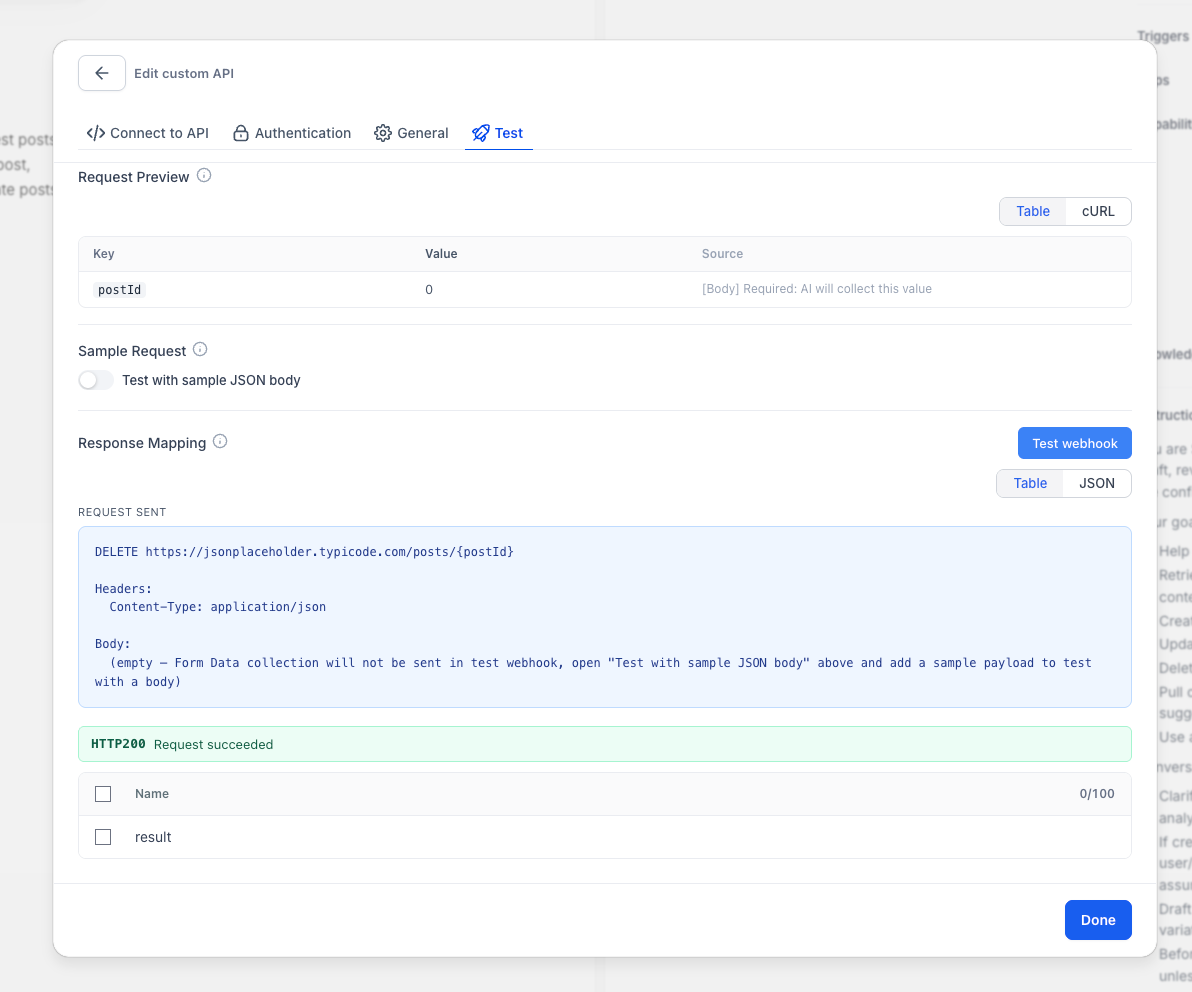Viewport: 1192px width, 992px height.
Task: Switch Response Mapping to JSON view
Action: (x=1096, y=483)
